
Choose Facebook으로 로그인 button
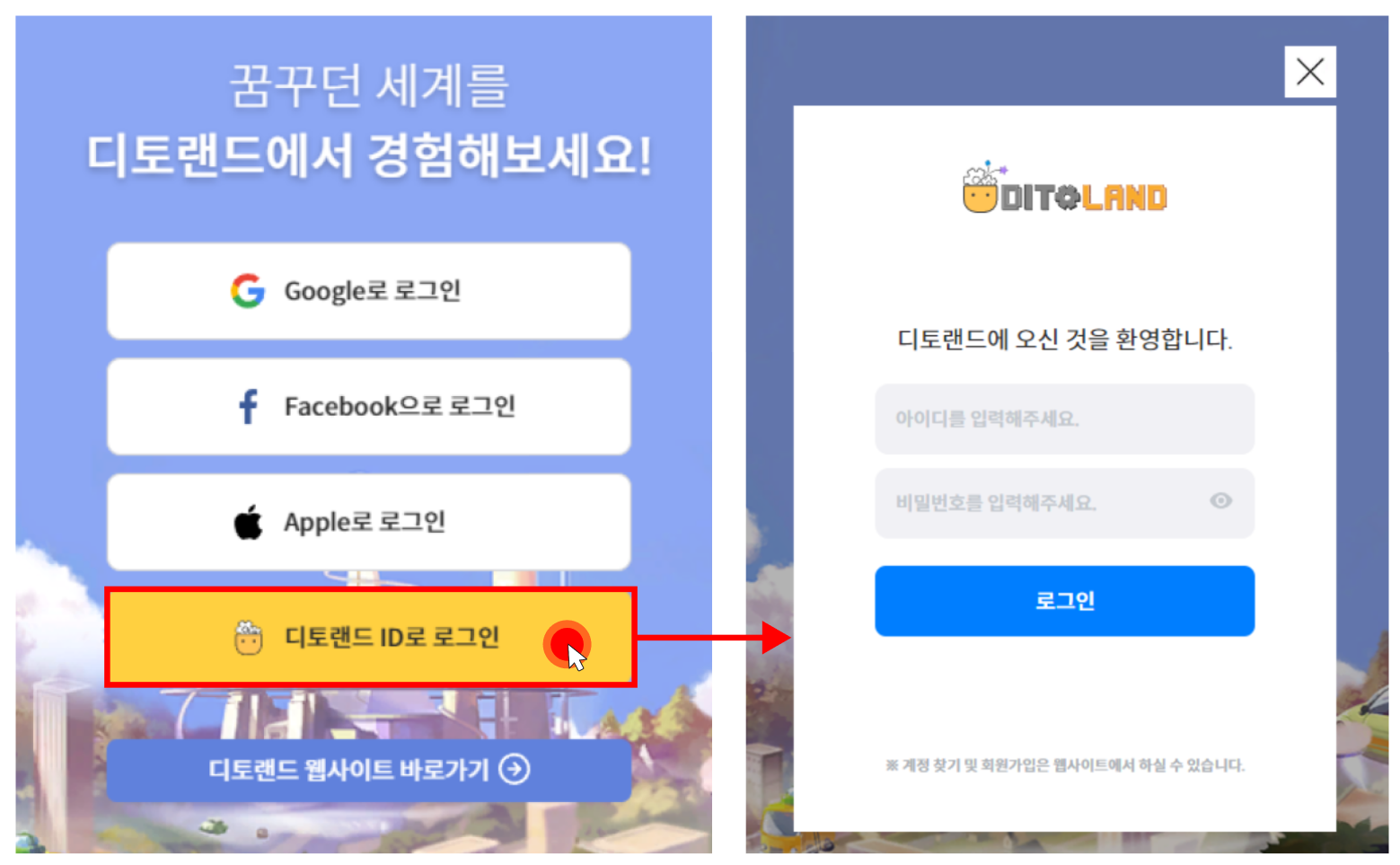tap(369, 406)
